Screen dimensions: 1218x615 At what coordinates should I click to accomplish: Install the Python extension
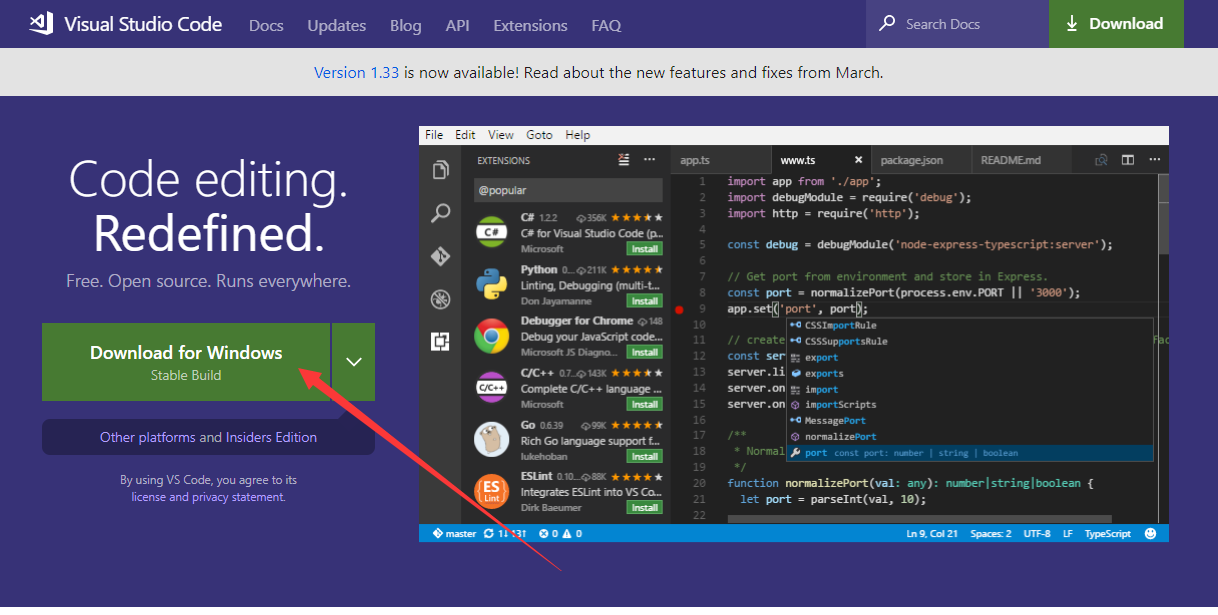[643, 300]
